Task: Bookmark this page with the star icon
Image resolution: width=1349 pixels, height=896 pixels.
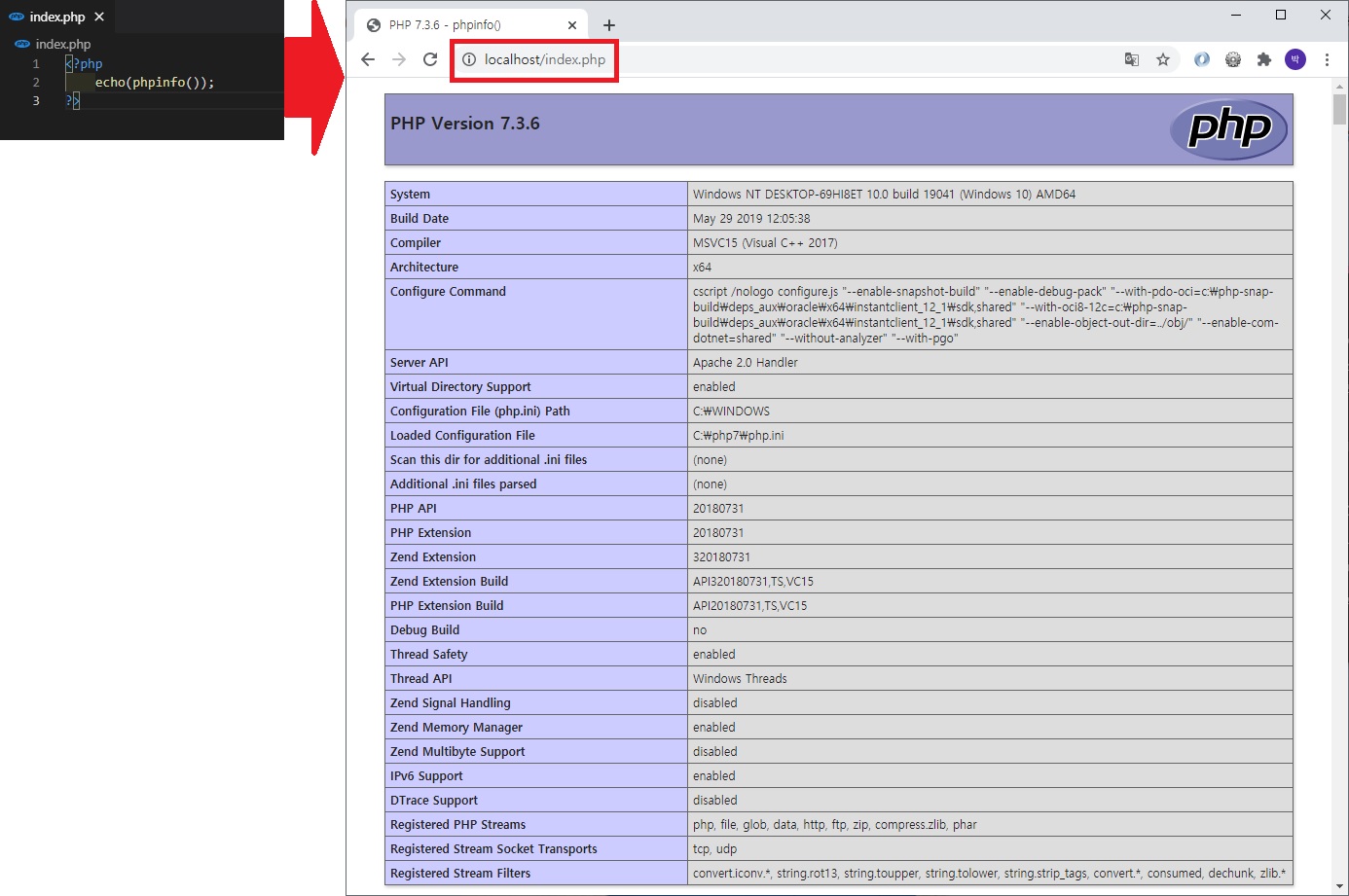Action: click(x=1163, y=59)
